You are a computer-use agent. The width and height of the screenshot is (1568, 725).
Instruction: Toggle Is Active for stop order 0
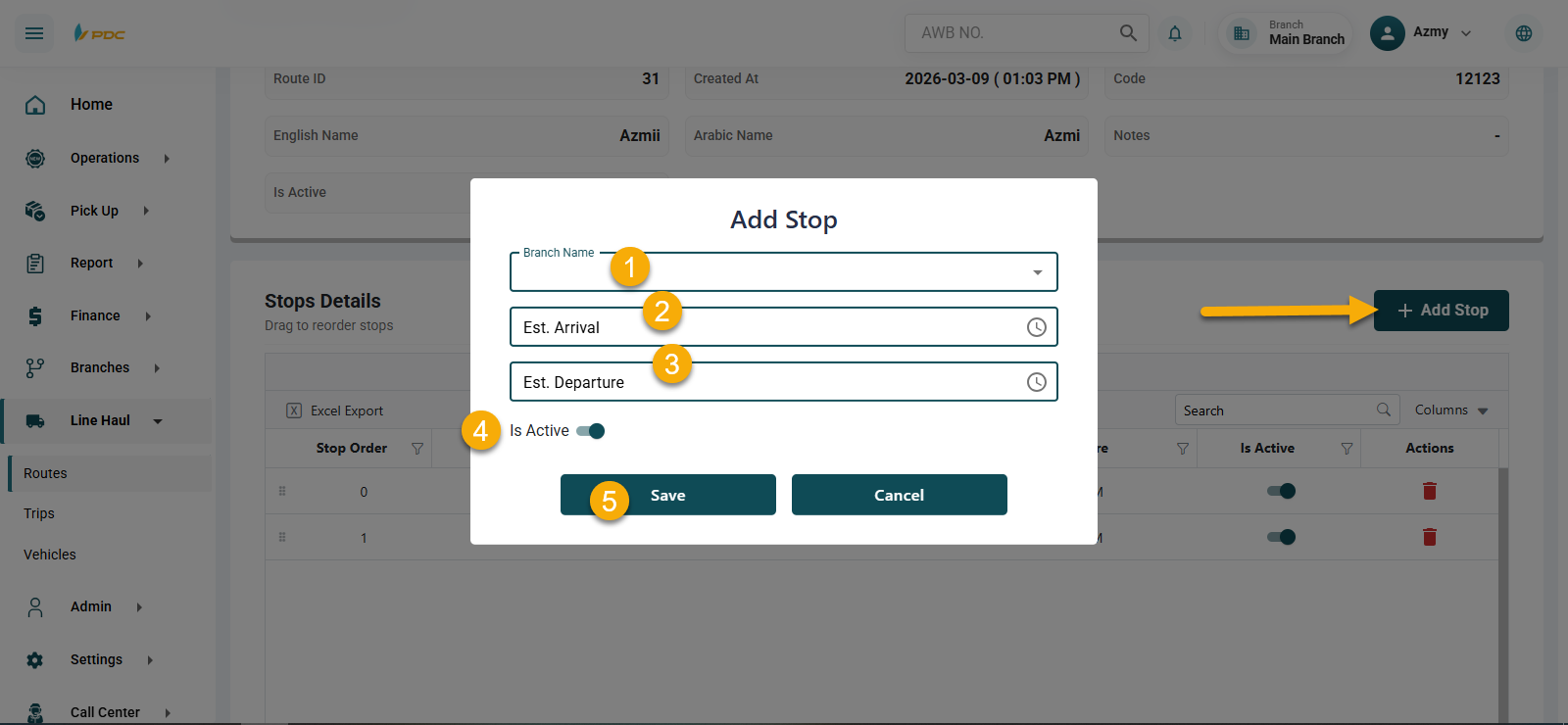(x=1282, y=491)
